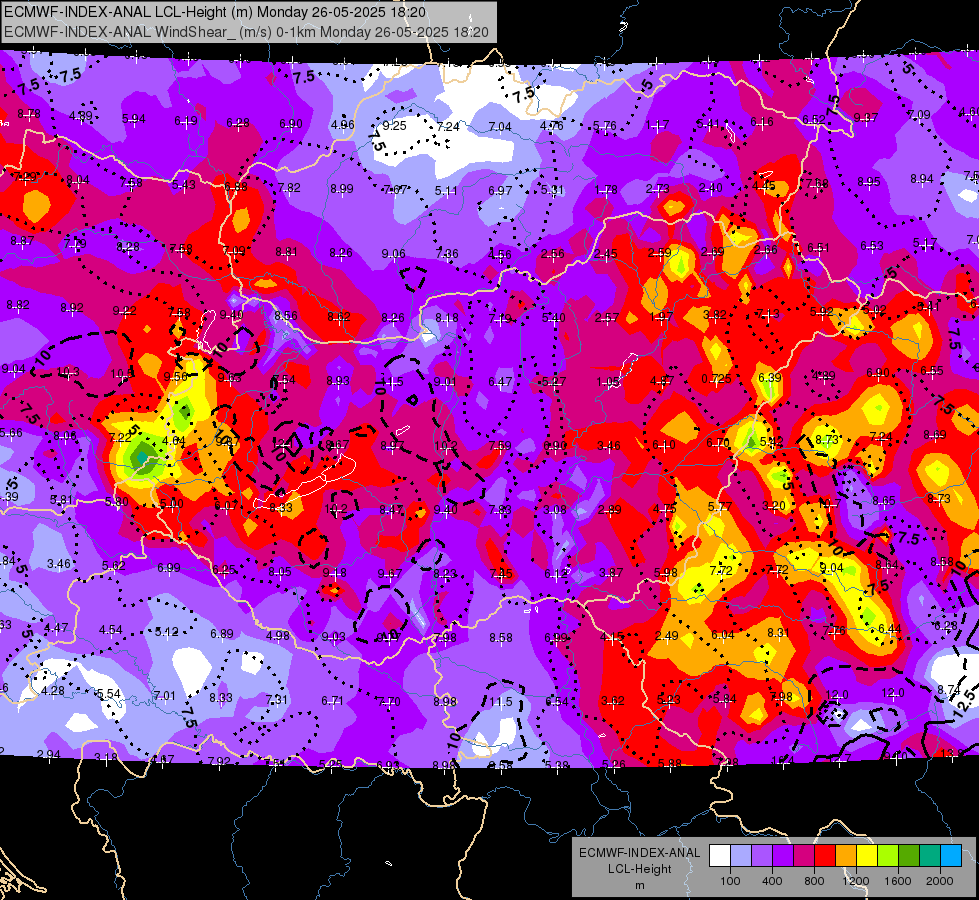
Task: Click the legend tick label 1200
Action: 855,881
